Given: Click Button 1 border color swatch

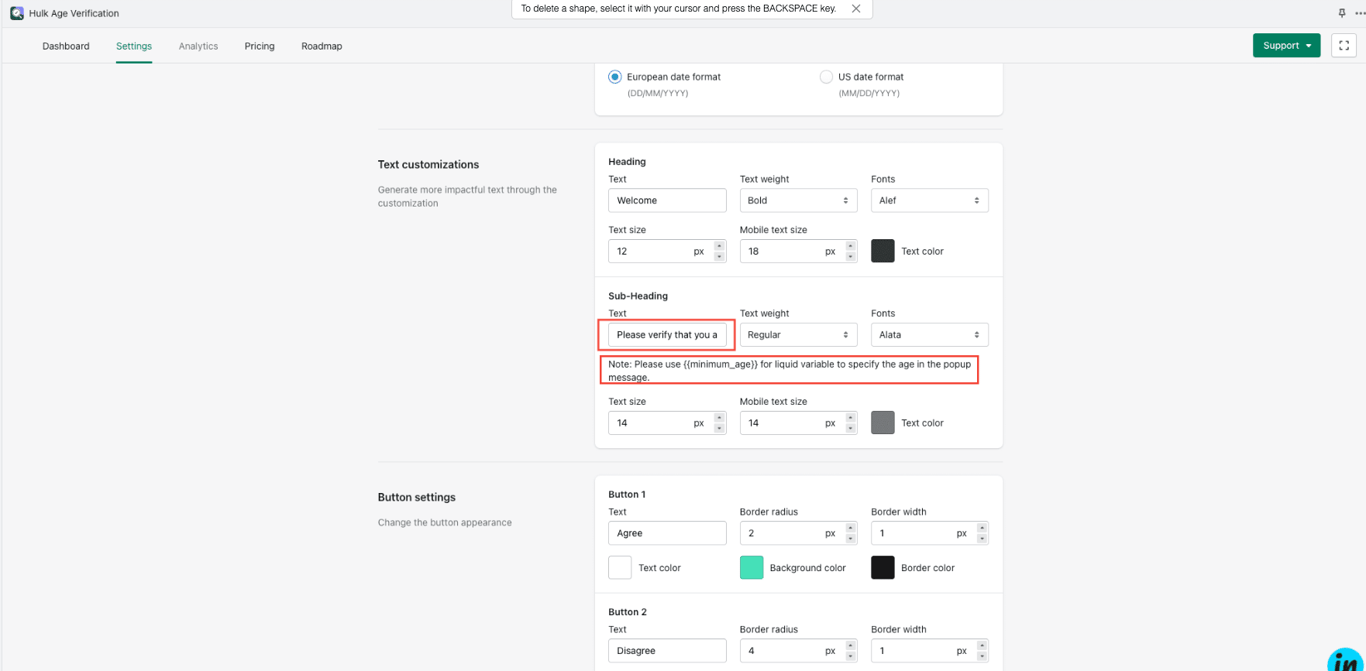Looking at the screenshot, I should [x=883, y=568].
